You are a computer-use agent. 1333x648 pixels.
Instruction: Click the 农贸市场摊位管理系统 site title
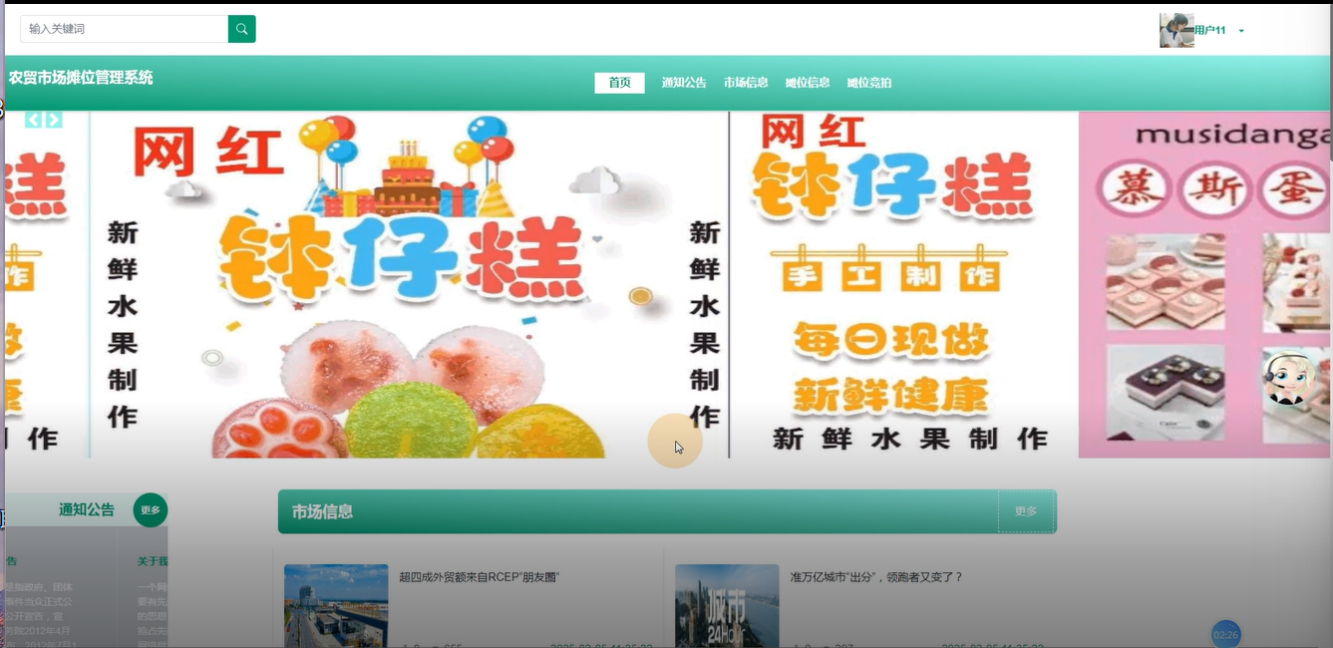coord(81,77)
